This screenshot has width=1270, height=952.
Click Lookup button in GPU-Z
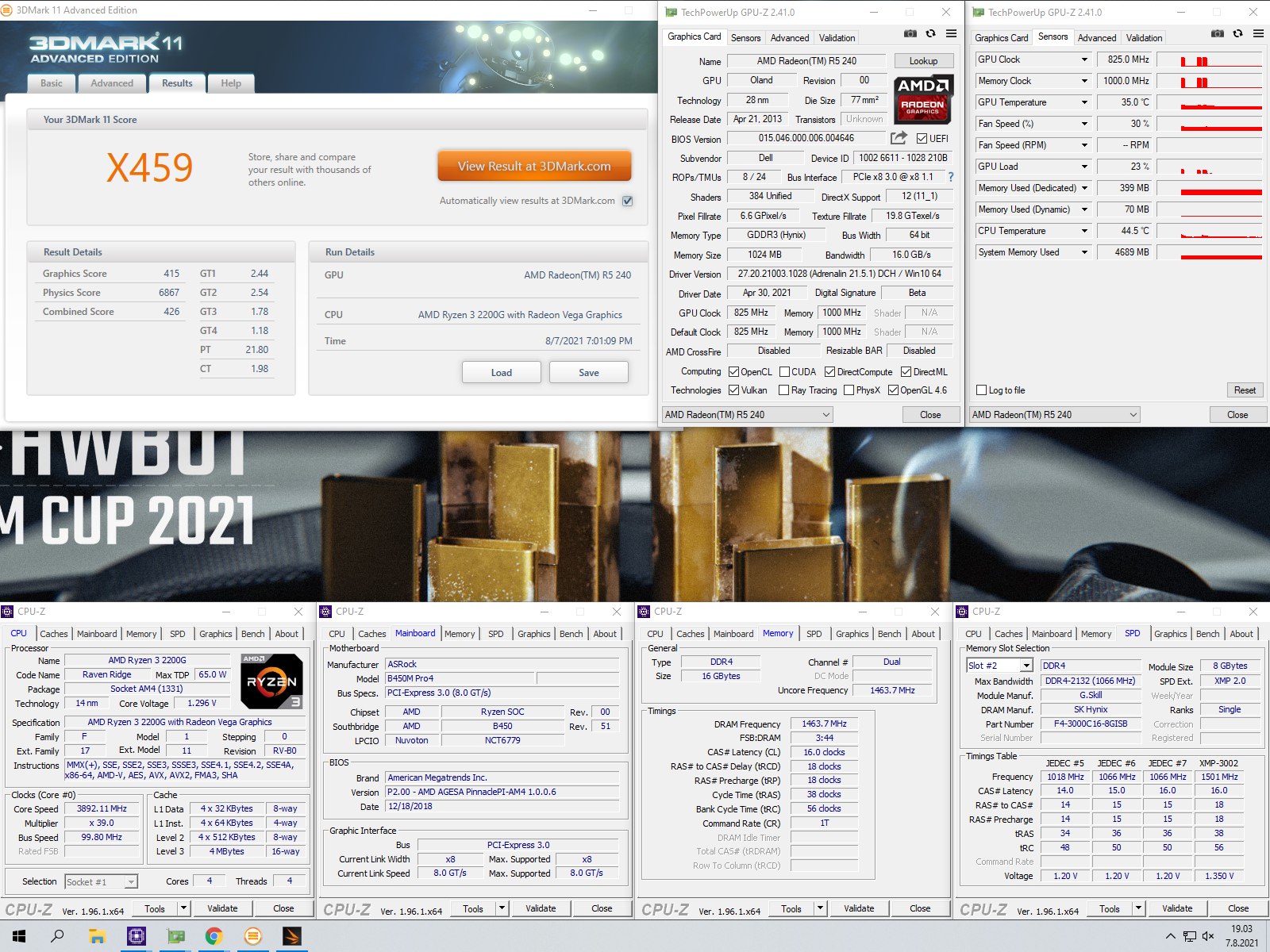click(923, 61)
